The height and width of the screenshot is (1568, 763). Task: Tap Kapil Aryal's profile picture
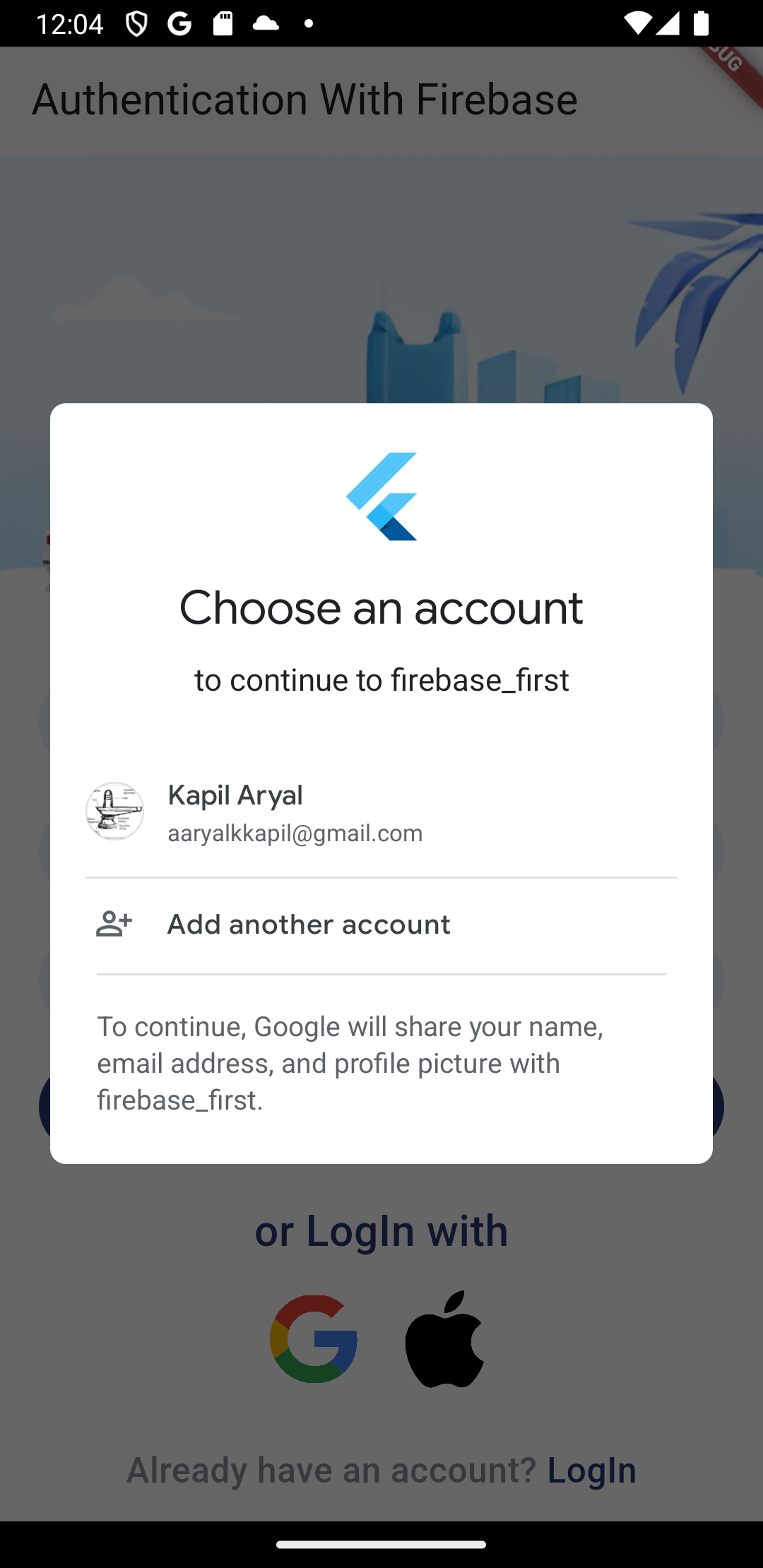point(114,811)
